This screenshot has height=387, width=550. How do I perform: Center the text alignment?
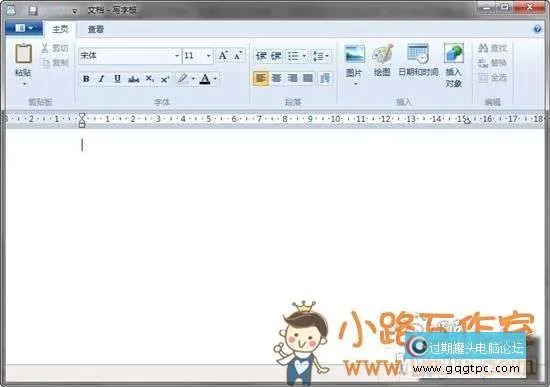pyautogui.click(x=276, y=78)
